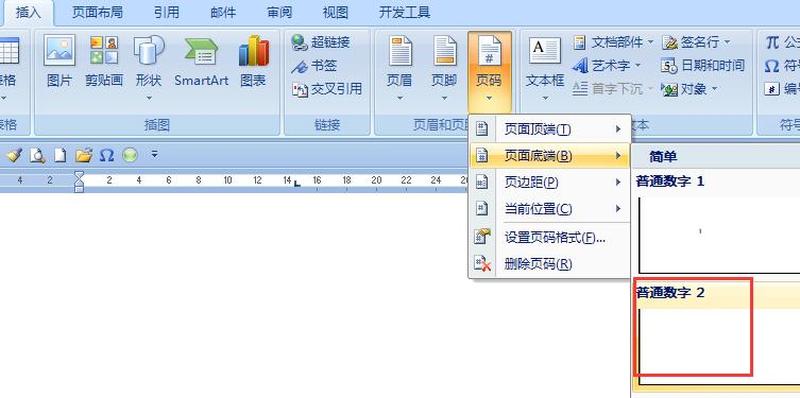The image size is (800, 398).
Task: Switch to the 引用 tab
Action: coord(167,13)
